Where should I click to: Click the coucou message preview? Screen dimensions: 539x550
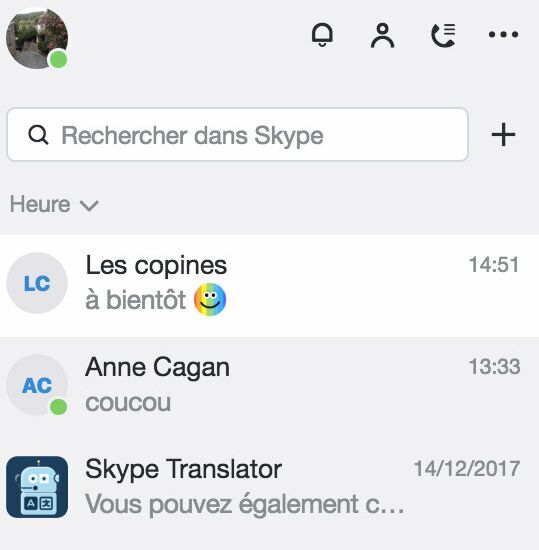(x=128, y=403)
